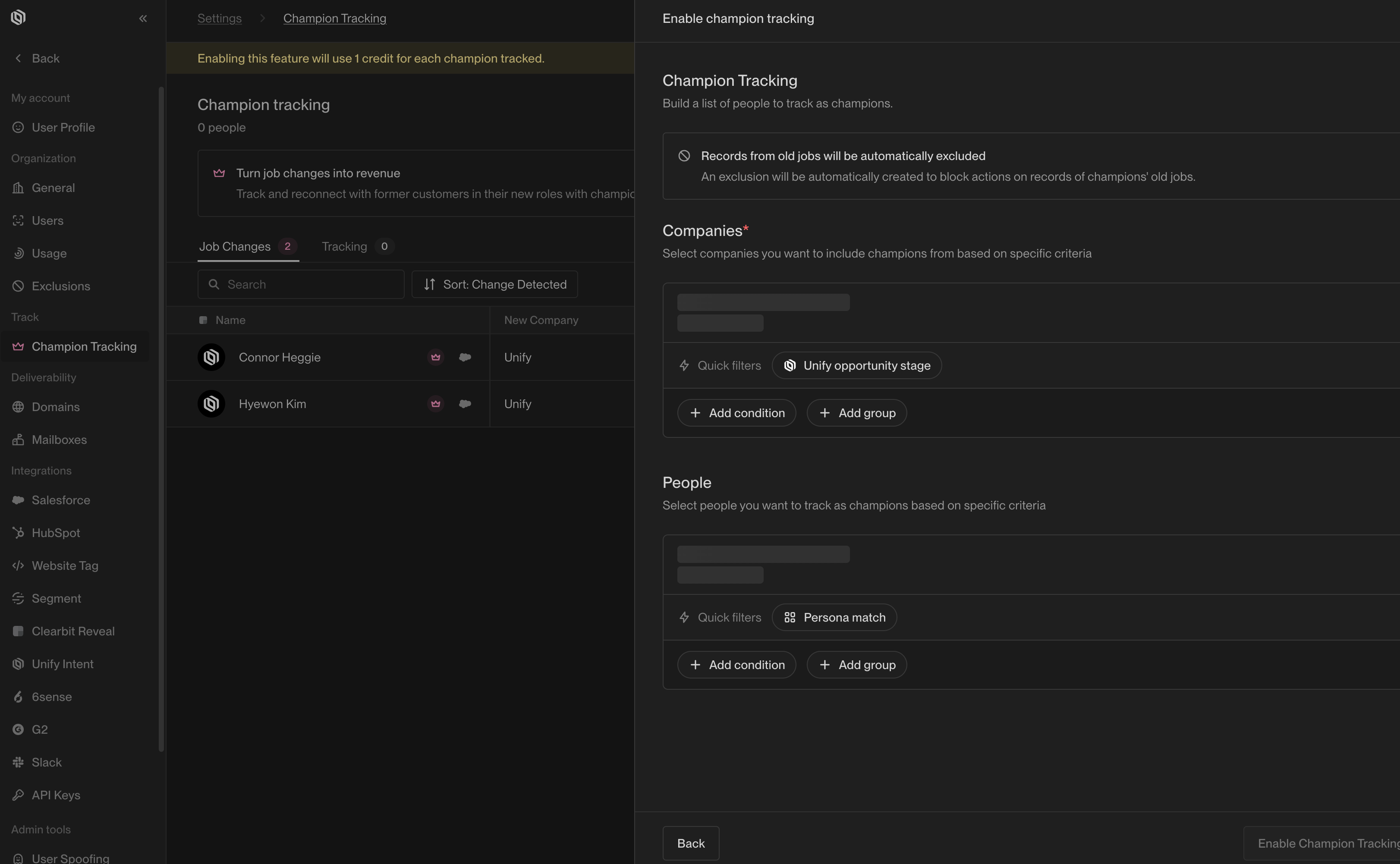Click the Settings breadcrumb link

[220, 18]
